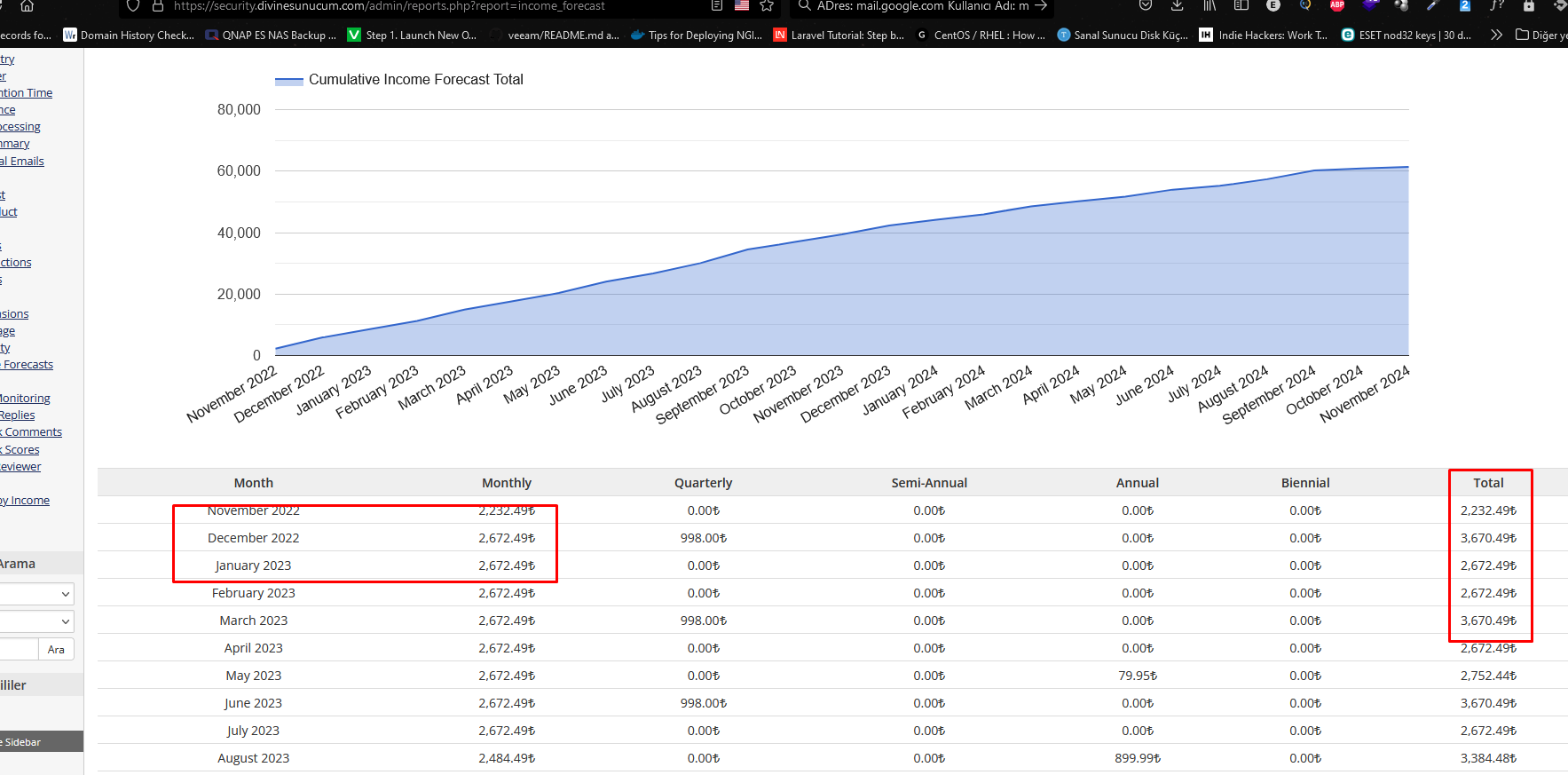Viewport: 1568px width, 775px height.
Task: Open the Adblock Plus extension icon
Action: click(x=1337, y=5)
